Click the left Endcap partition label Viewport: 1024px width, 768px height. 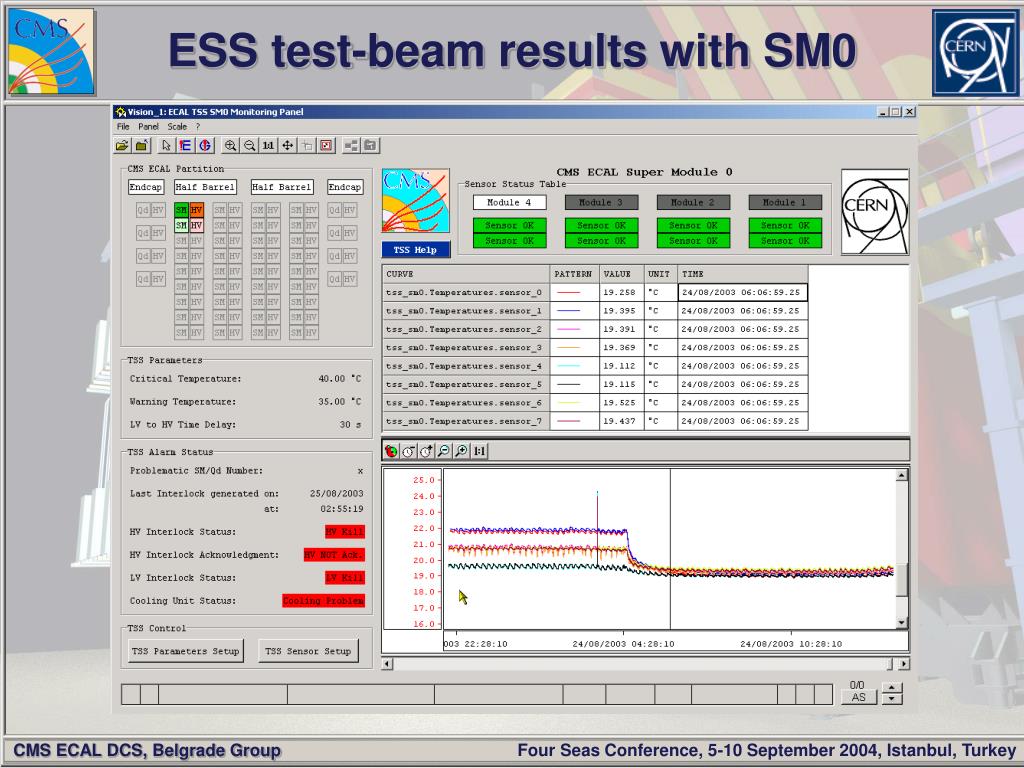[x=146, y=187]
